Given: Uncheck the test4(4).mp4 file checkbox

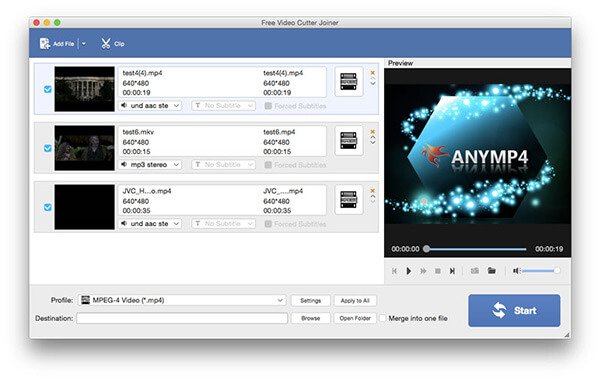Looking at the screenshot, I should pos(47,89).
